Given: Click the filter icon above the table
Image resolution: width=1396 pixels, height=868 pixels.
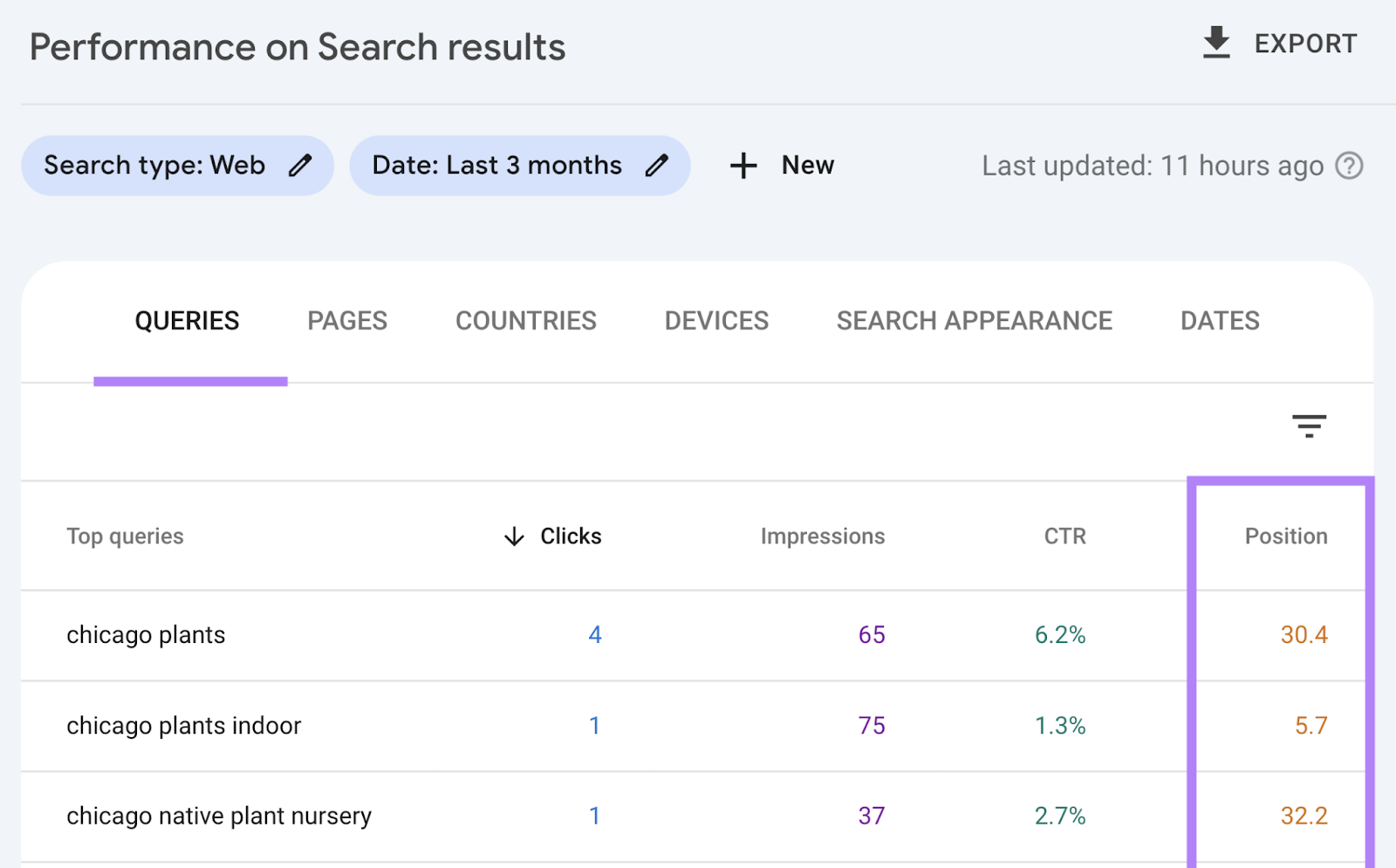Looking at the screenshot, I should click(x=1310, y=427).
